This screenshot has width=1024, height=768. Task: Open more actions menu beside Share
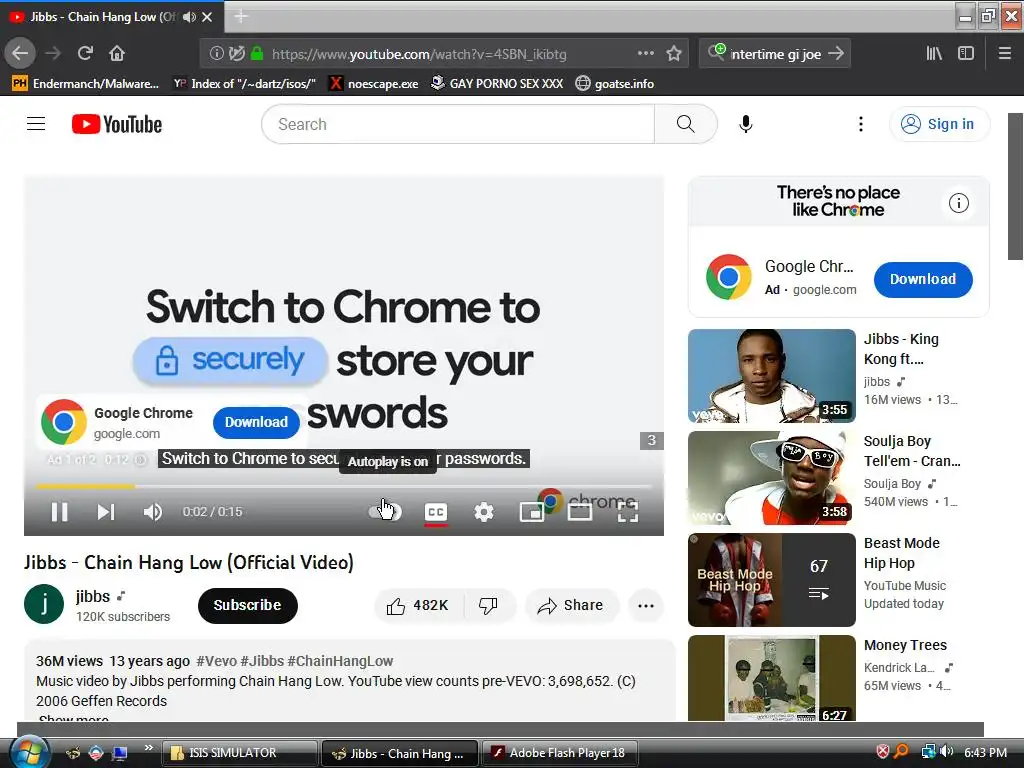click(x=646, y=605)
